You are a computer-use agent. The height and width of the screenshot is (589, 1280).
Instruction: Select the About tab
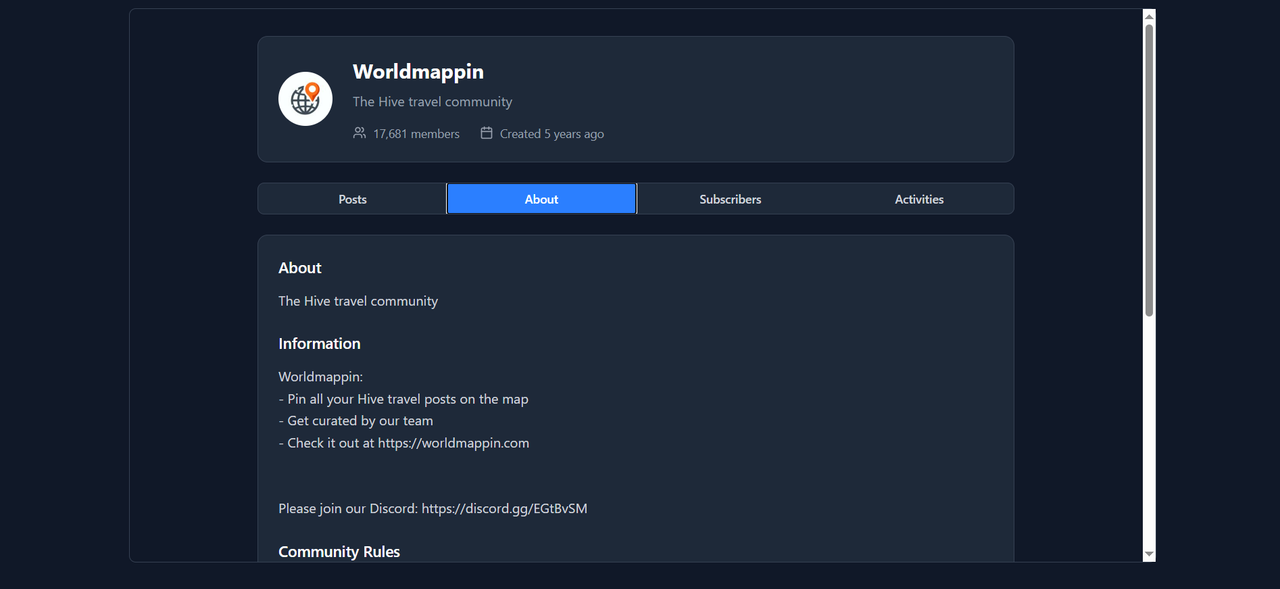pos(541,199)
